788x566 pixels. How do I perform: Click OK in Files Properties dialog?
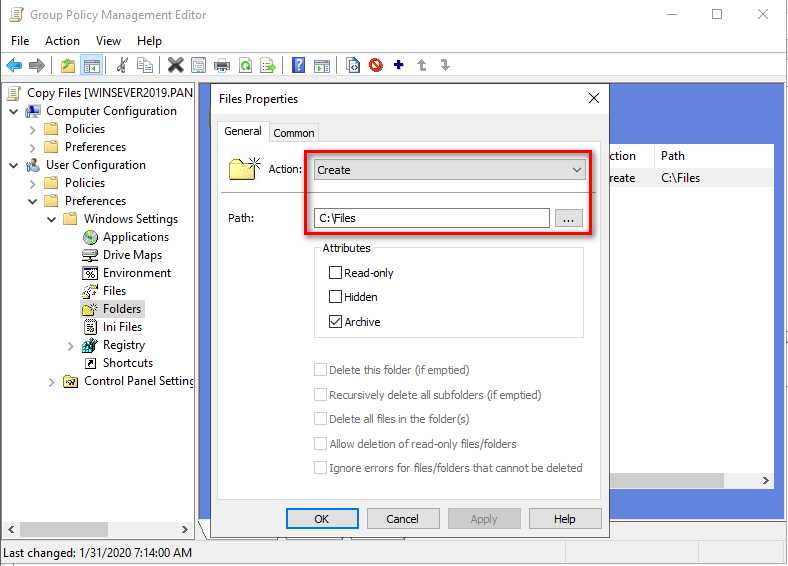pos(322,519)
